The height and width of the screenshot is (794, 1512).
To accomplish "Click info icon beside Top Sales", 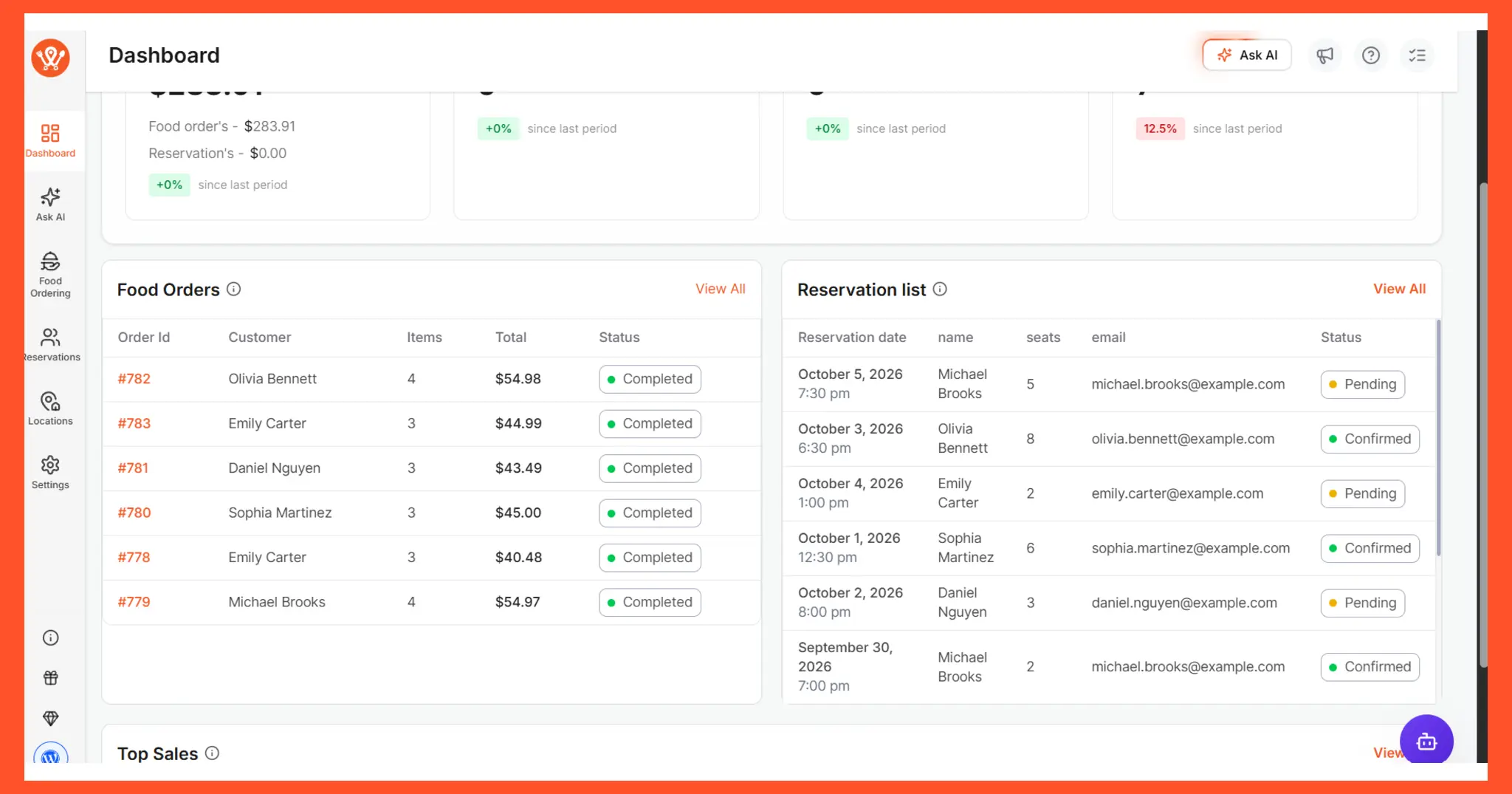I will pyautogui.click(x=212, y=753).
